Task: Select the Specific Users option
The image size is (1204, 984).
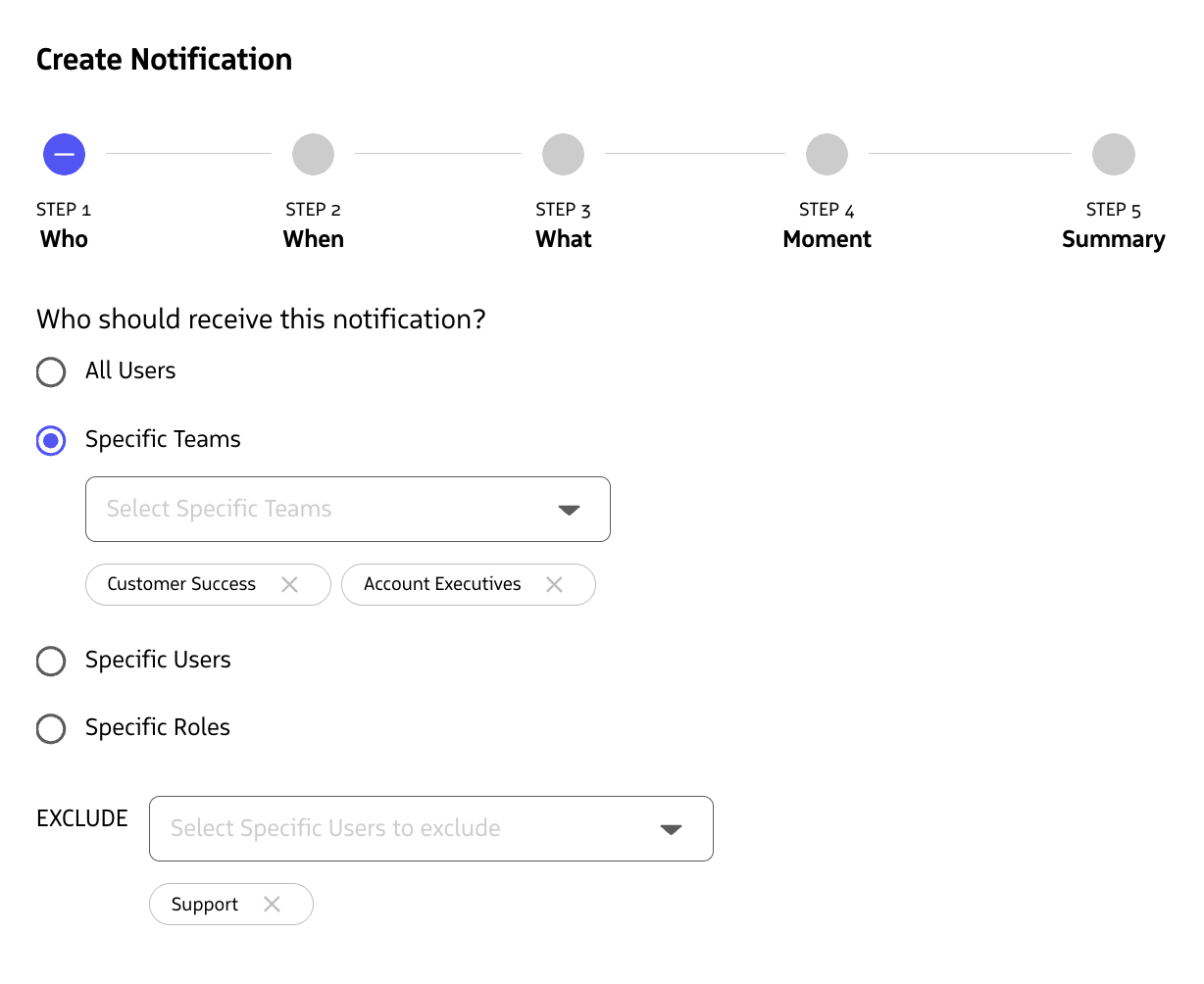Action: coord(50,661)
